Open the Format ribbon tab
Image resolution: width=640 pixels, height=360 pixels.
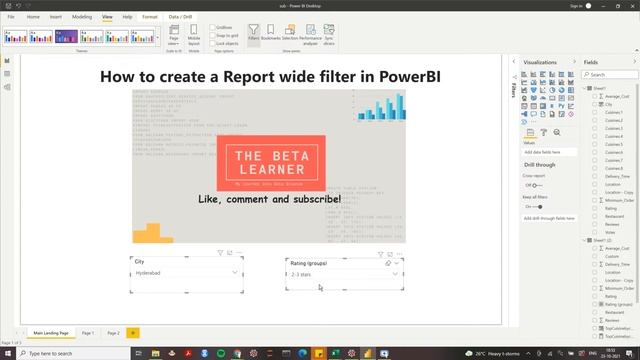[150, 17]
